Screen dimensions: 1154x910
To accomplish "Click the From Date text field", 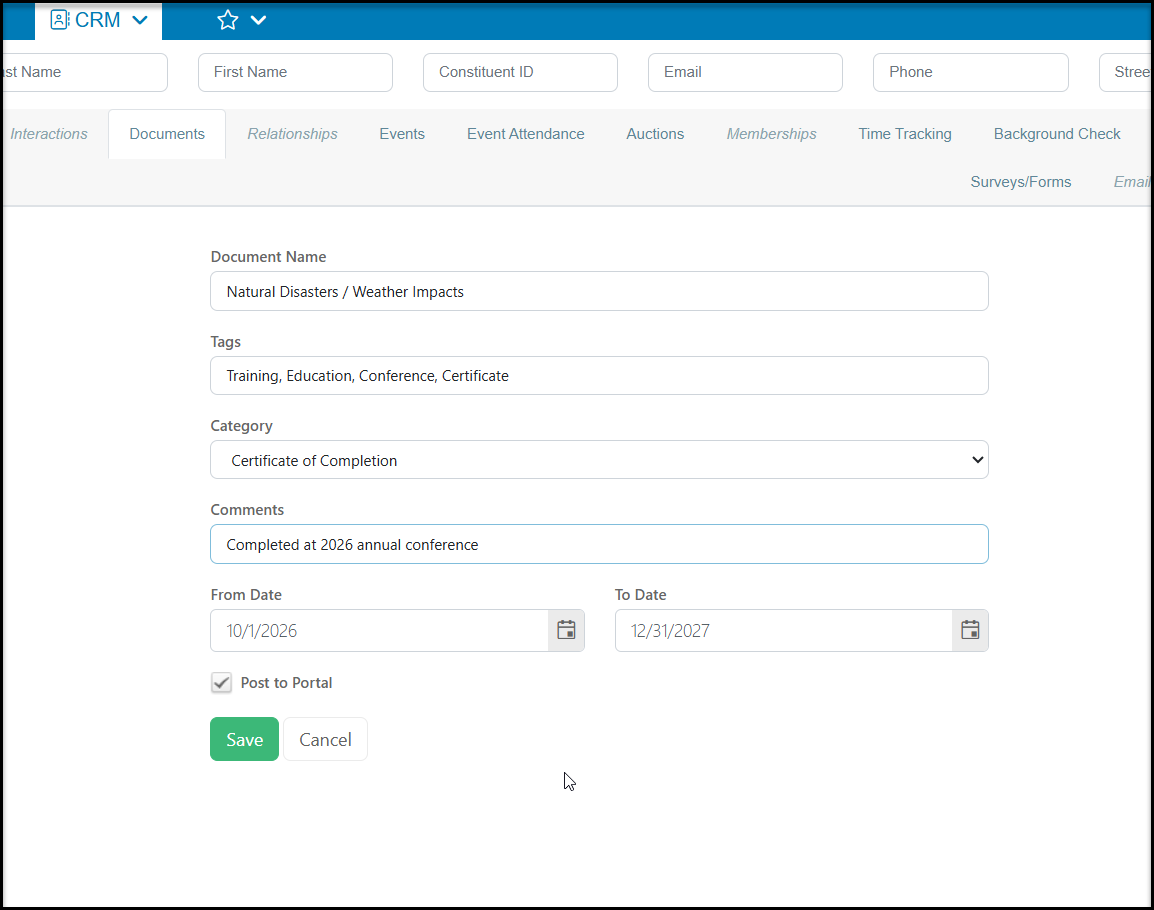I will (x=380, y=630).
